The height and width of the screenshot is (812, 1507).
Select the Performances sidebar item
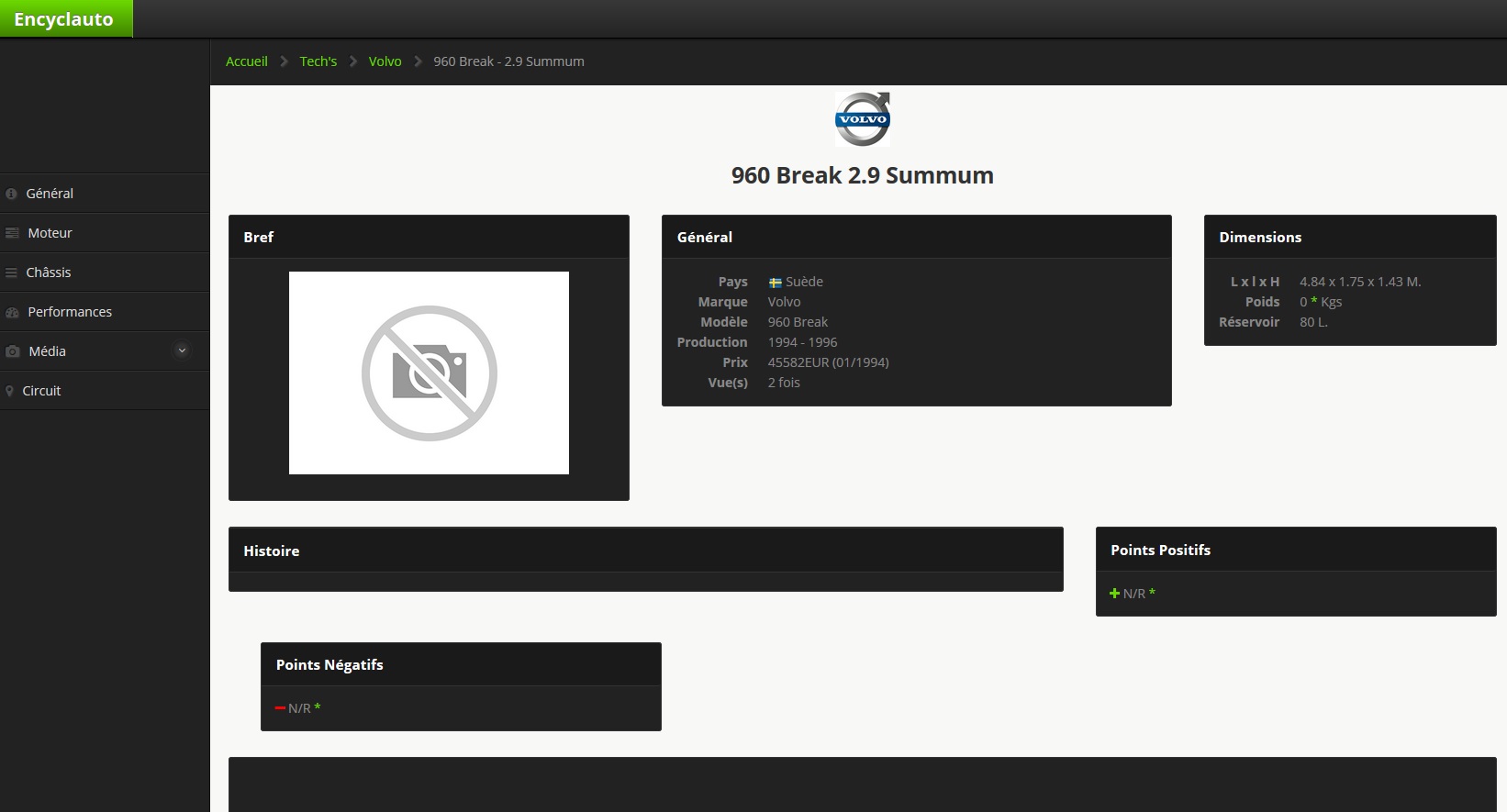105,312
